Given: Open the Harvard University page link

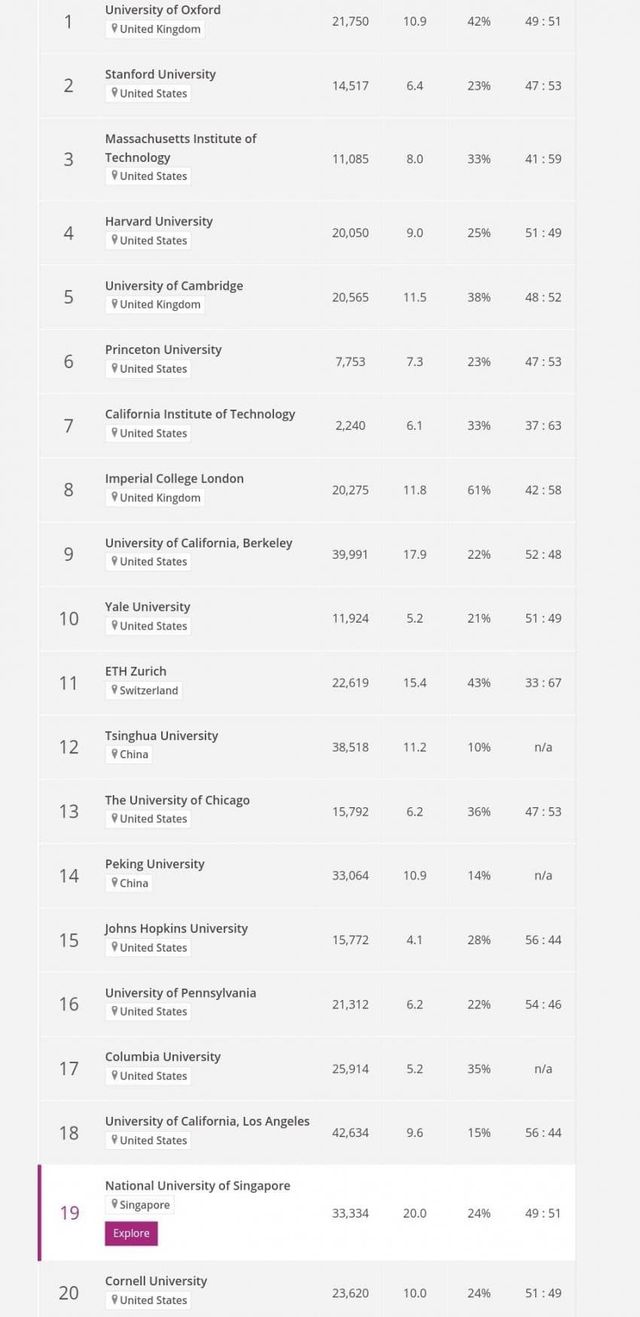Looking at the screenshot, I should pyautogui.click(x=159, y=221).
